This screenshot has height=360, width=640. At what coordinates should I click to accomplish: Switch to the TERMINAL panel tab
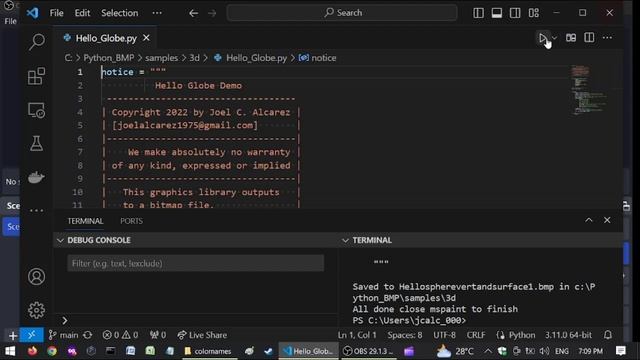(x=85, y=221)
